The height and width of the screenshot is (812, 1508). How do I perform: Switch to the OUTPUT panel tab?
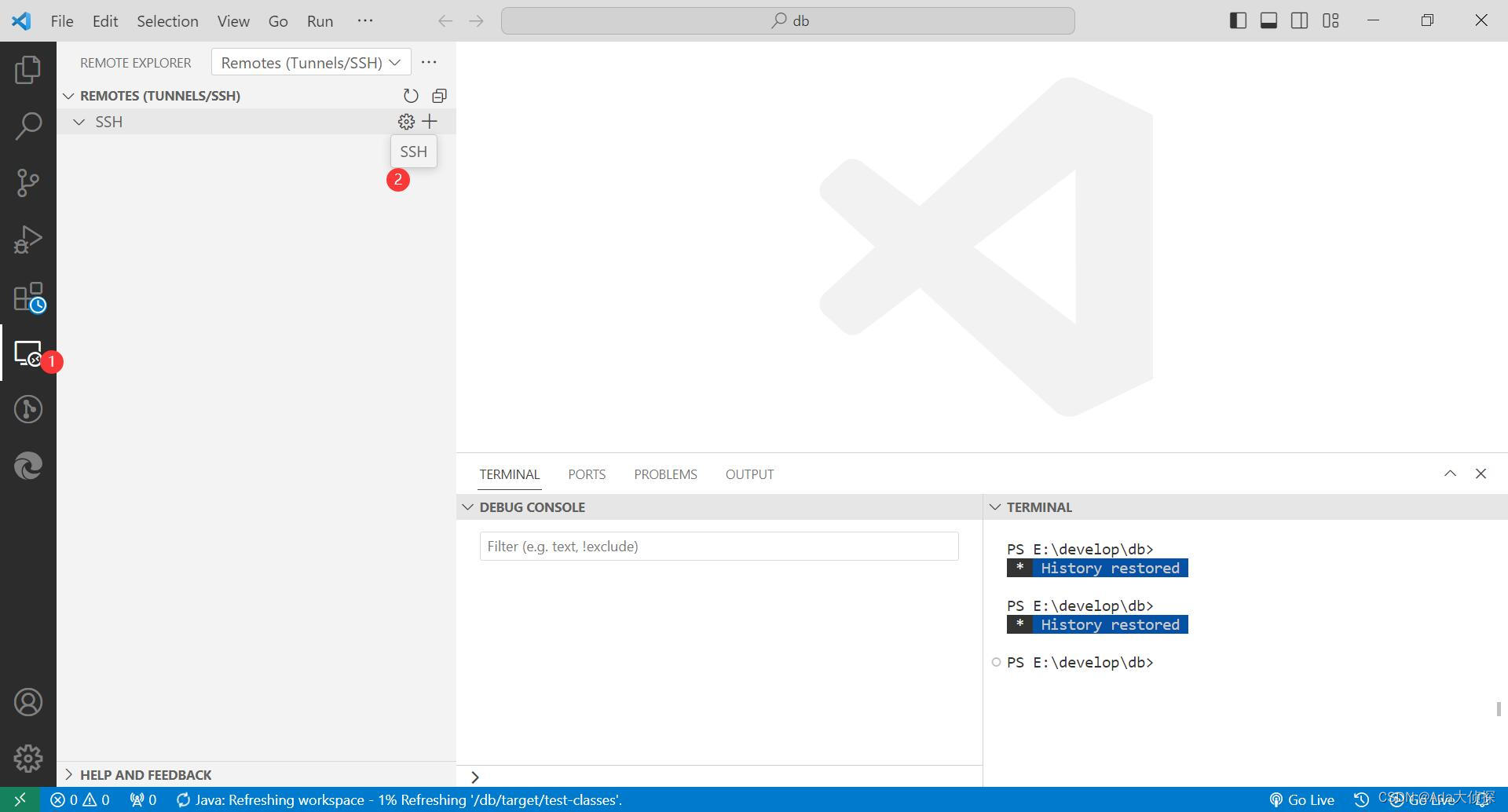pos(749,474)
